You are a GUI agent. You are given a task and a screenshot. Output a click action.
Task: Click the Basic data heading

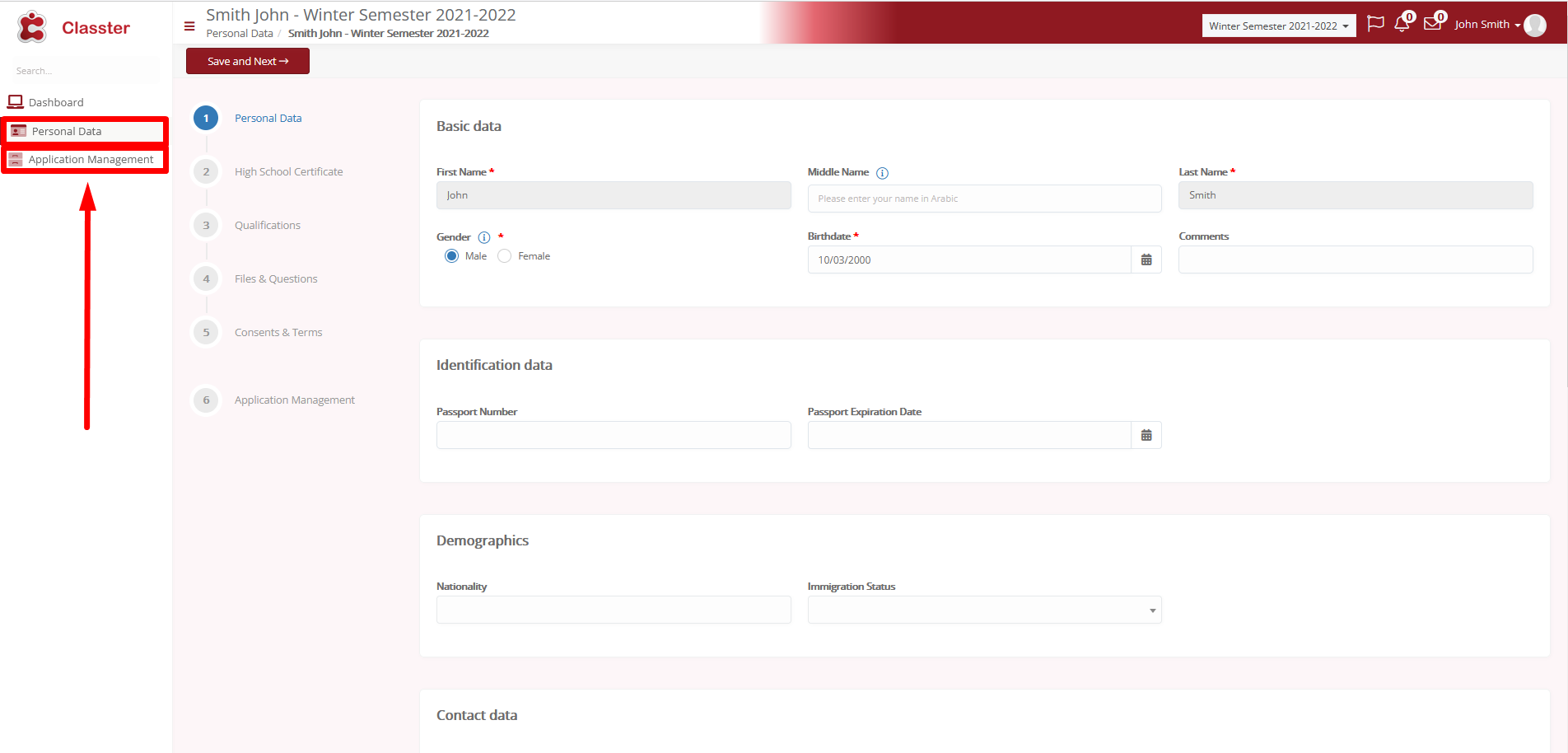click(469, 126)
